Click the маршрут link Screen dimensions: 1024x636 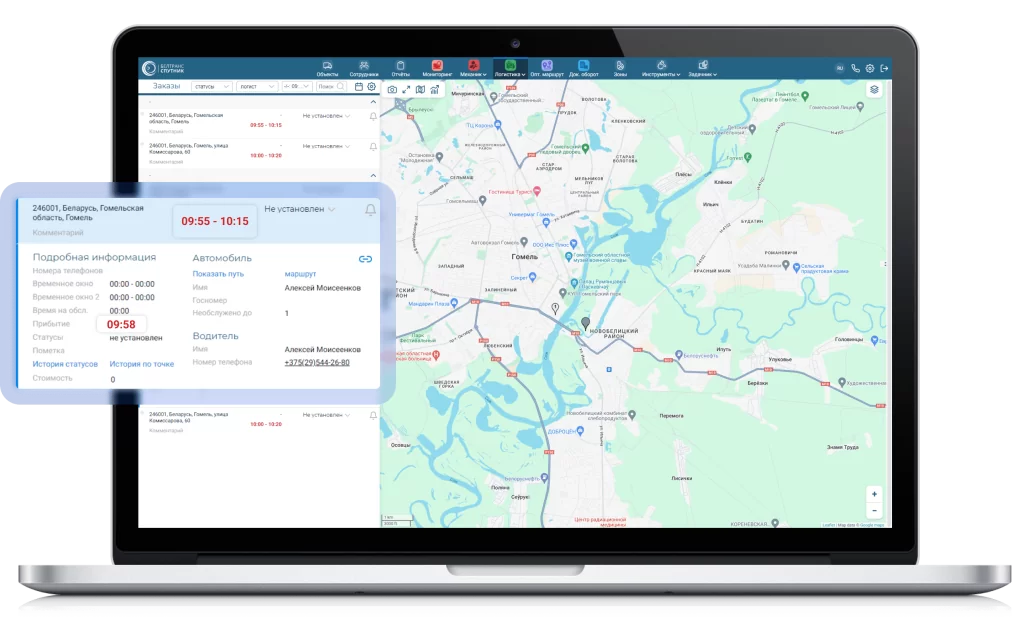tap(300, 274)
